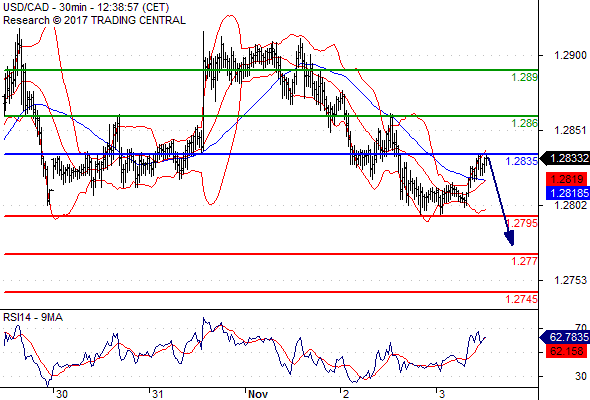Click the blue 1.28185 price label
590x400 pixels.
click(x=568, y=193)
